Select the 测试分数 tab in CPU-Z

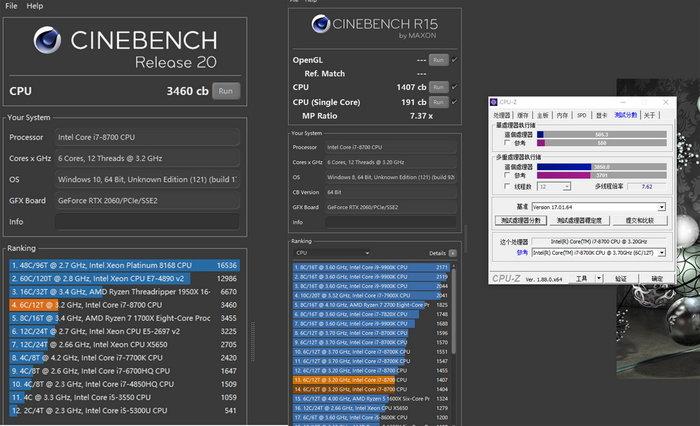(625, 115)
